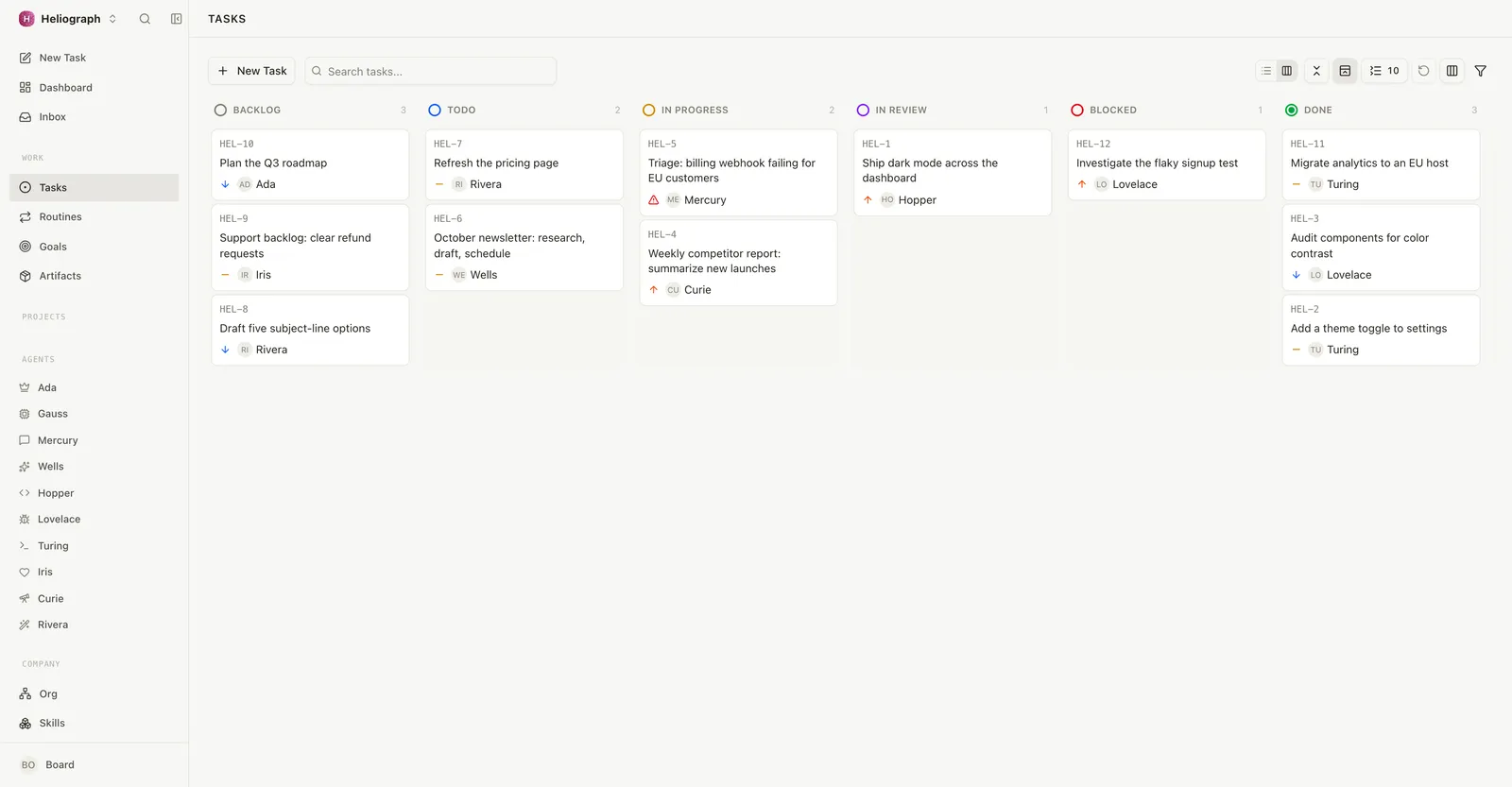The height and width of the screenshot is (787, 1512).
Task: Open card Draft five subject-line options
Action: click(310, 330)
